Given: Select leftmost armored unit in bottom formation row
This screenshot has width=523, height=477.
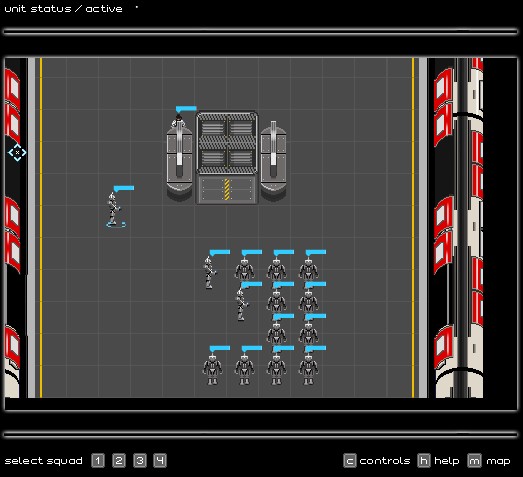Looking at the screenshot, I should coord(212,370).
